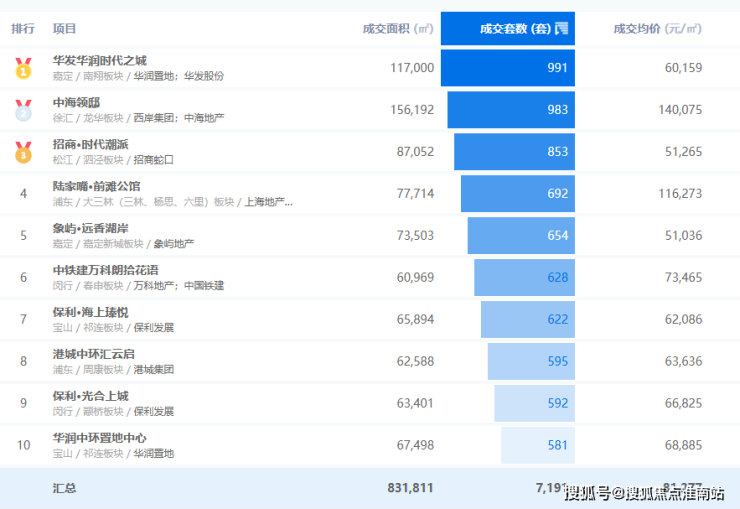Screen dimensions: 740x509
Task: Open project 保利•海上臻悦
Action: [x=91, y=312]
